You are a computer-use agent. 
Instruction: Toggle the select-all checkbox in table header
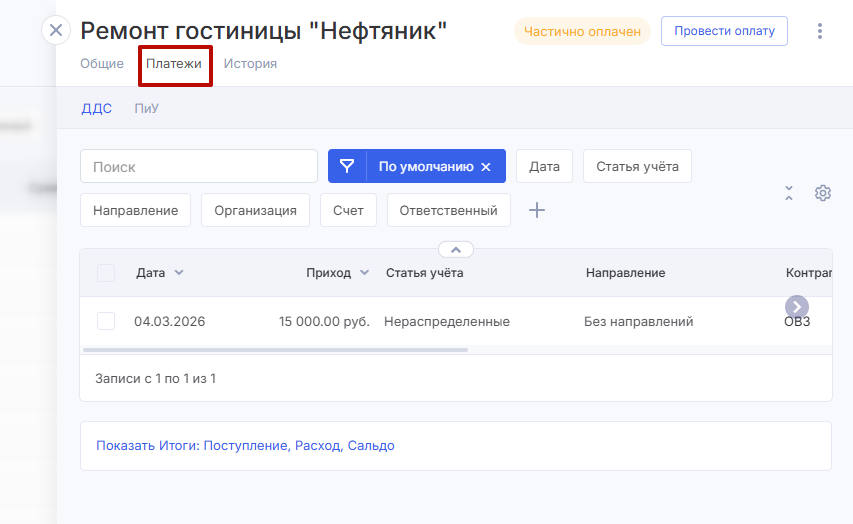click(106, 273)
